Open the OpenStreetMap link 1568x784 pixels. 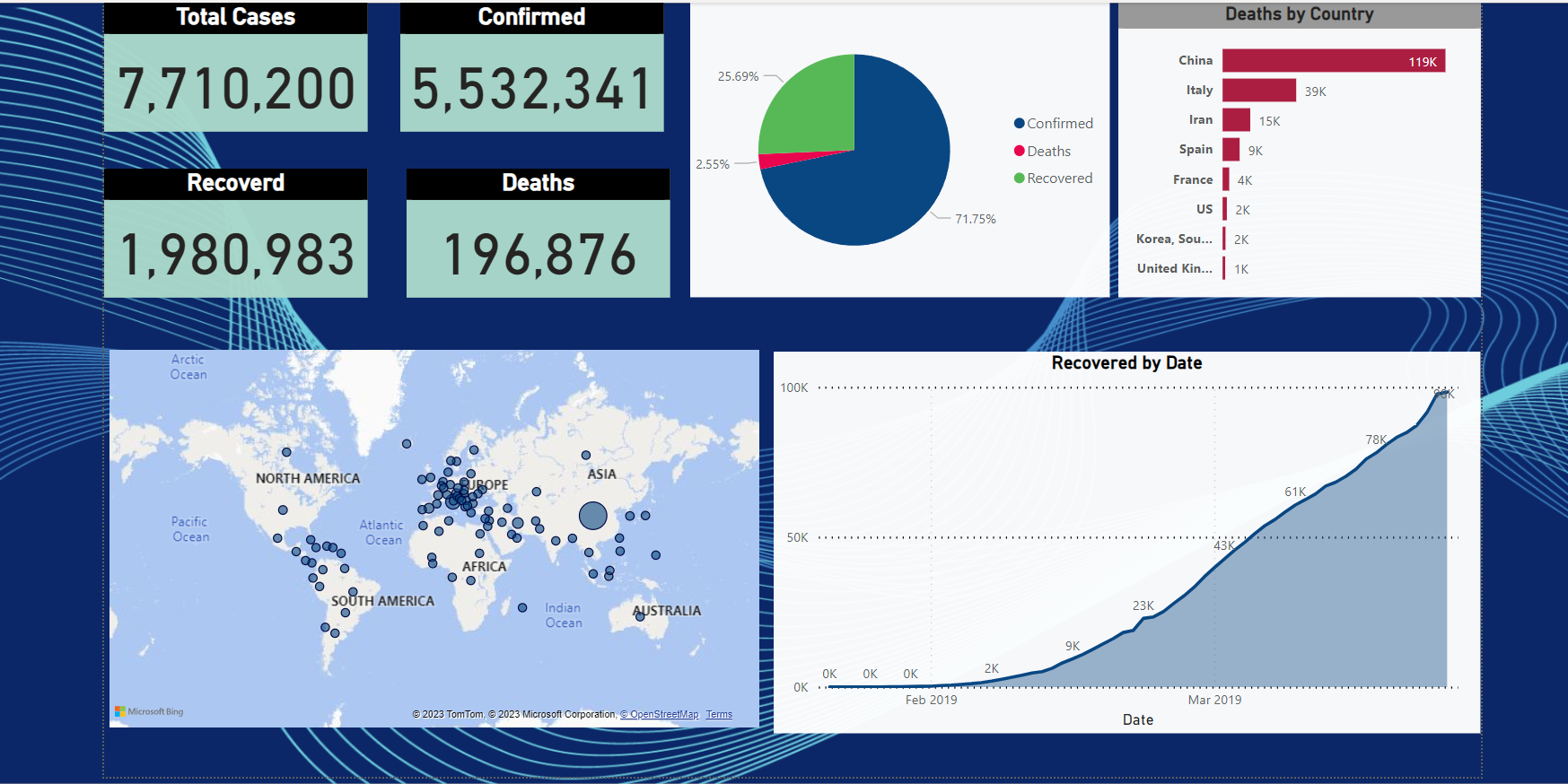pos(660,715)
